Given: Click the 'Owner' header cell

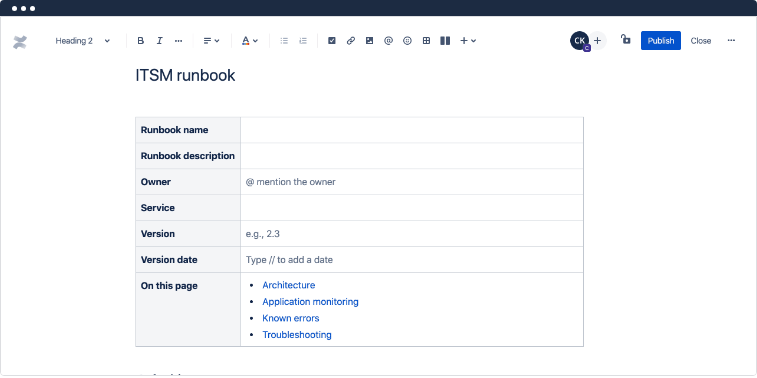Looking at the screenshot, I should tap(188, 182).
